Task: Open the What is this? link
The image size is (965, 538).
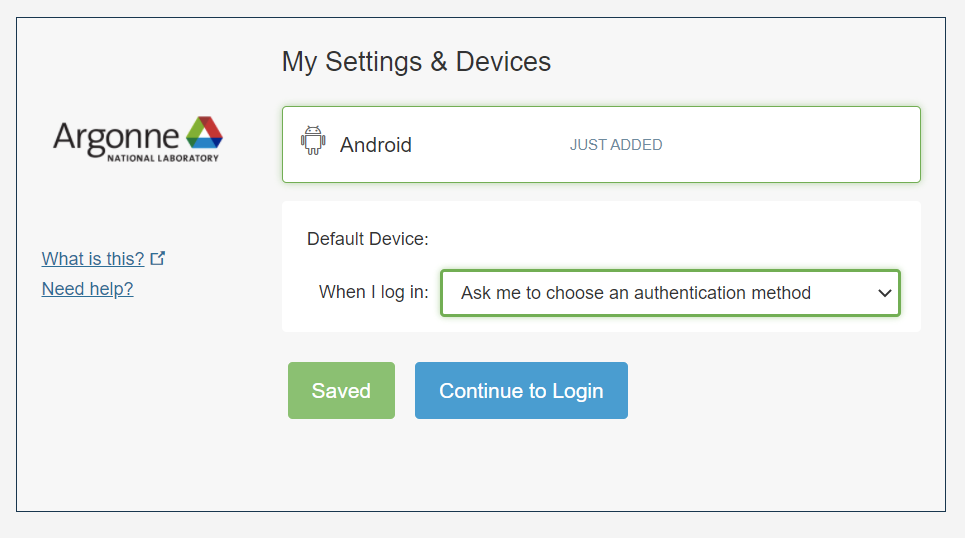Action: pos(93,259)
